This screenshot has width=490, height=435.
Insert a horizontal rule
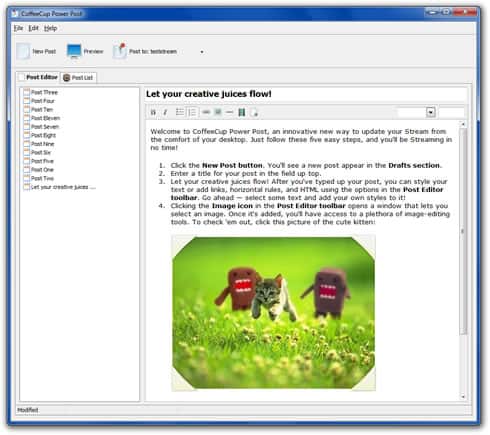(x=229, y=112)
